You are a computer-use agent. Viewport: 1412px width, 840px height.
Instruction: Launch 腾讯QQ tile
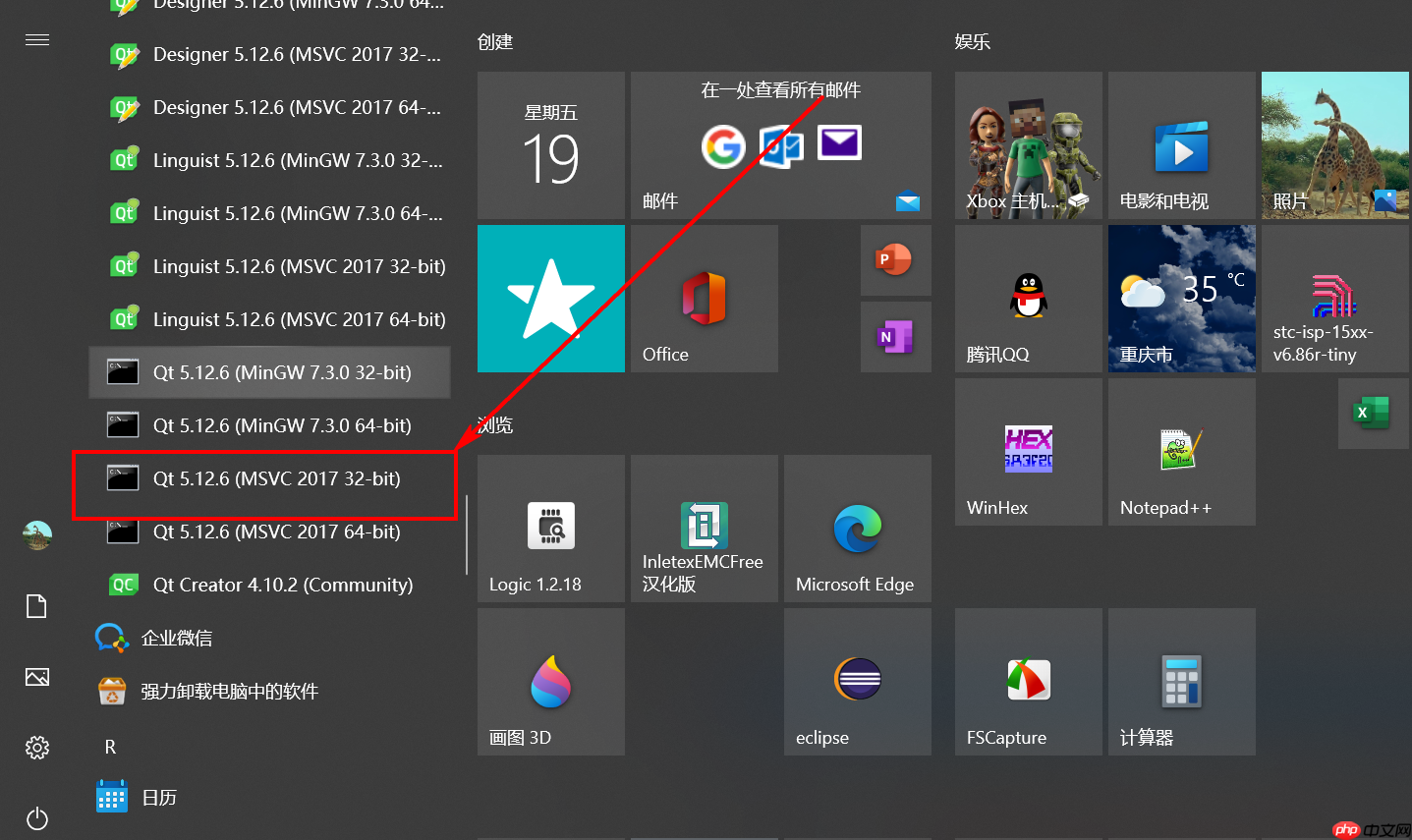[1029, 299]
